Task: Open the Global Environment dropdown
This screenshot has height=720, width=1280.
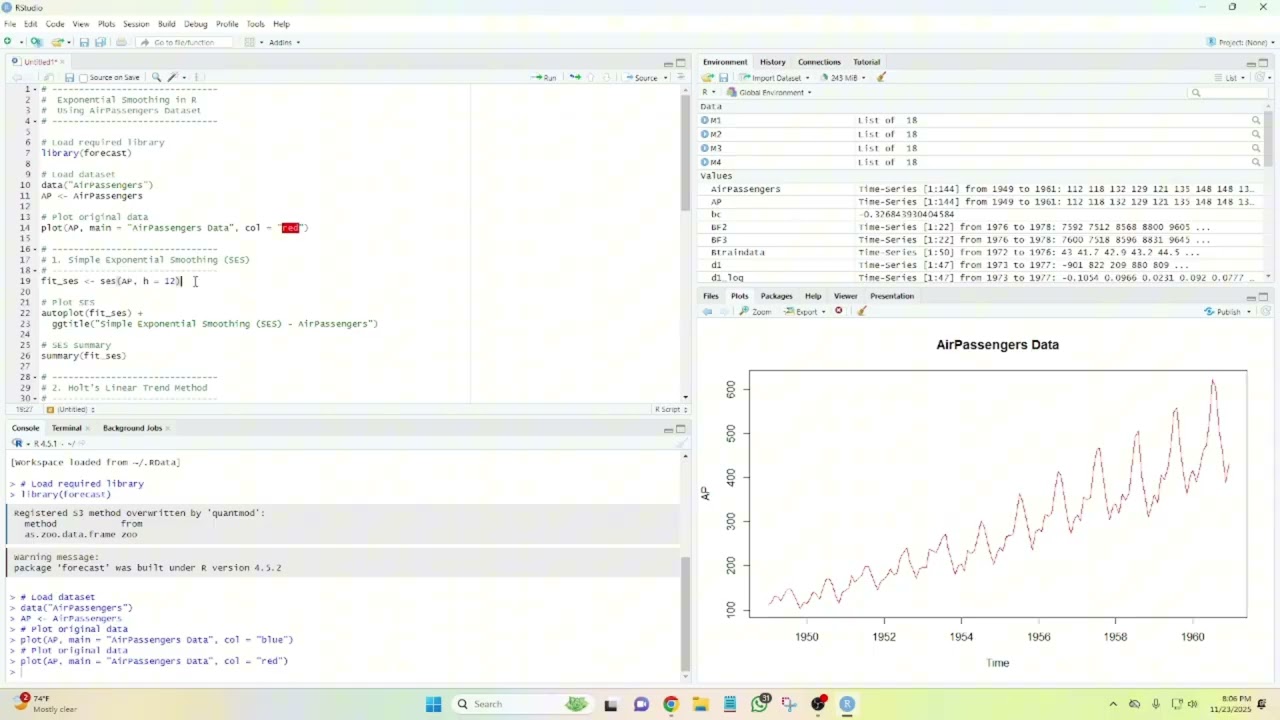Action: coord(769,92)
